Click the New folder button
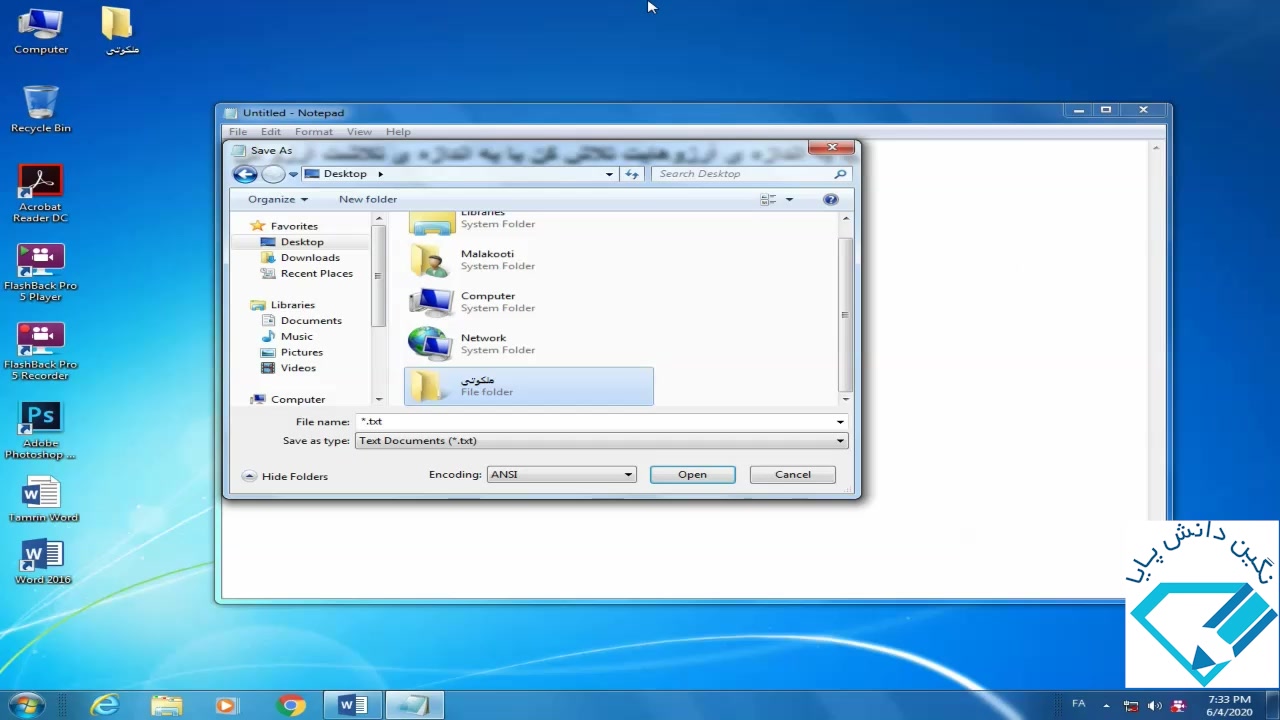The image size is (1280, 720). pos(367,199)
